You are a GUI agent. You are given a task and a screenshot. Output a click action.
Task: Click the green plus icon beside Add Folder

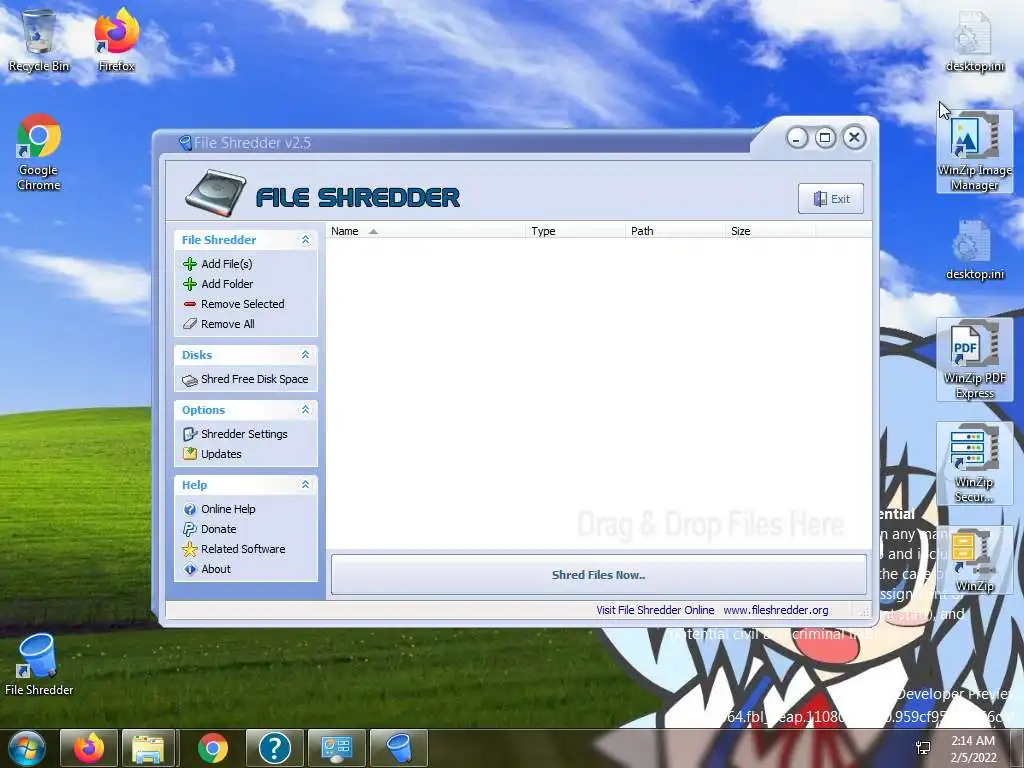[x=190, y=284]
